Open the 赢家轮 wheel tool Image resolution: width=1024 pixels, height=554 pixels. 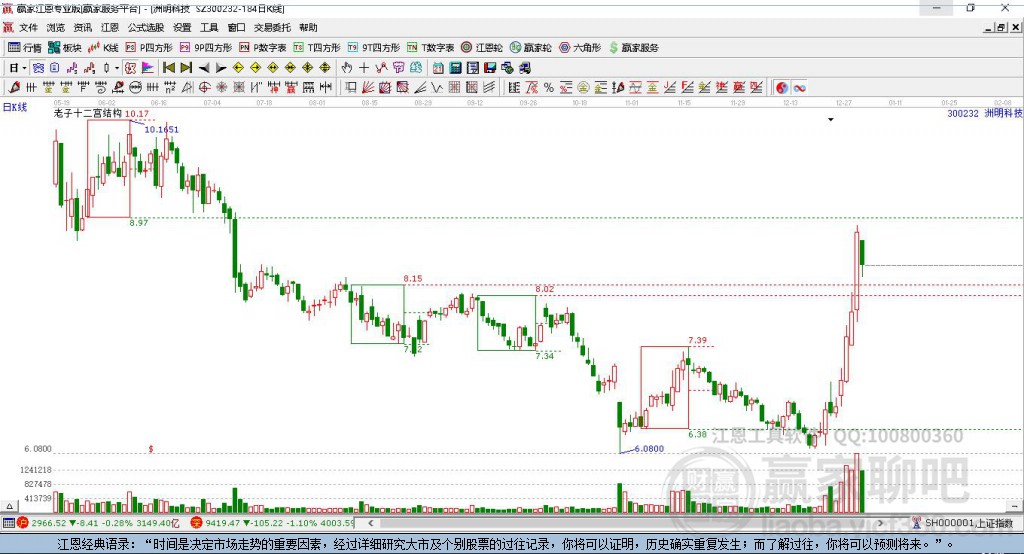[530, 48]
